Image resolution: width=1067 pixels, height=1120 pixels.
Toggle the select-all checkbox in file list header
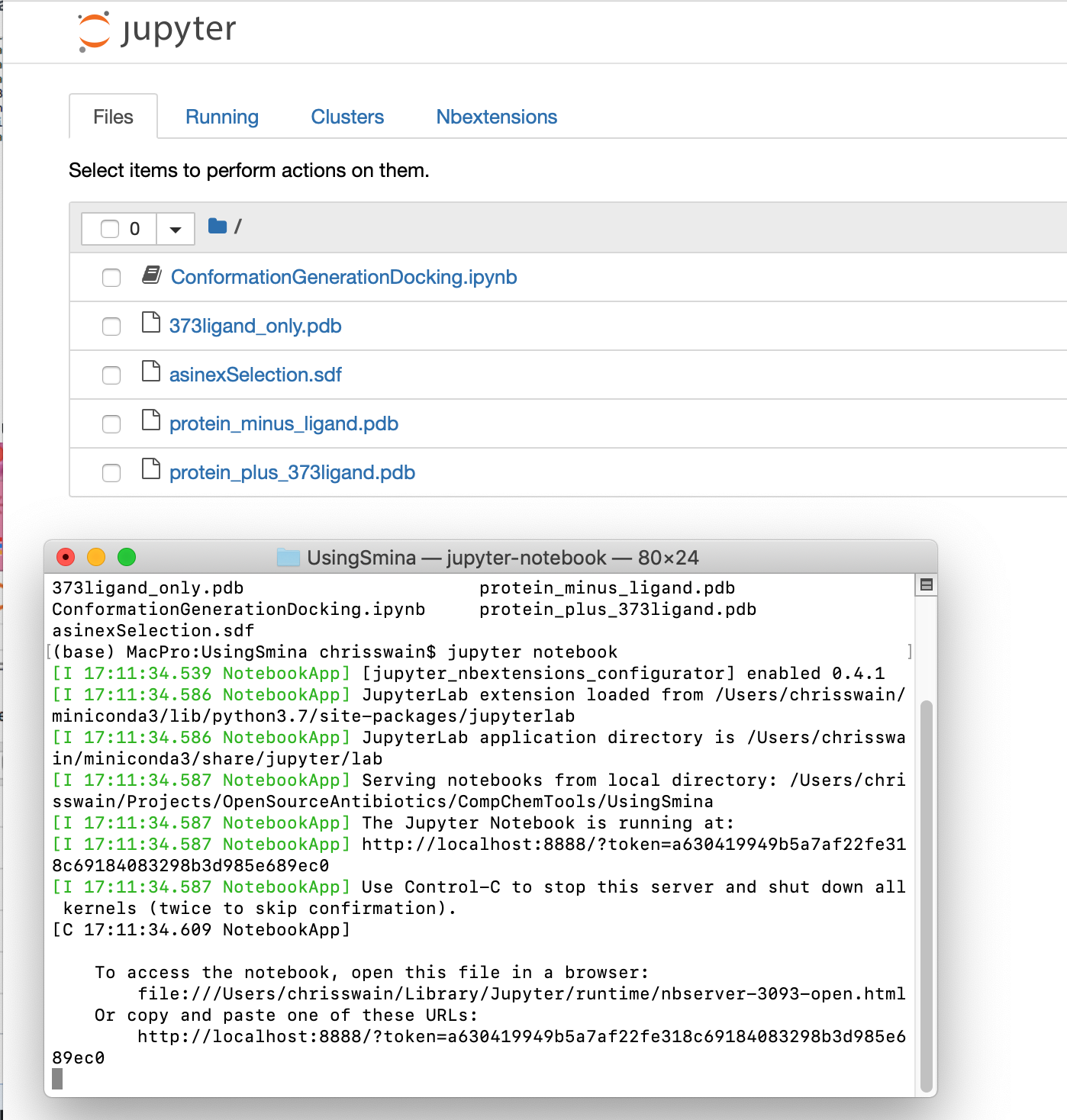[x=110, y=229]
